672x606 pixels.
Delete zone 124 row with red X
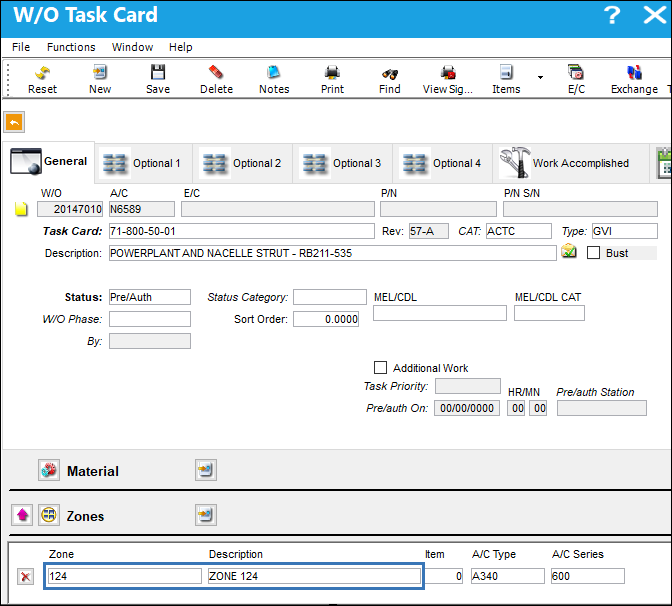(25, 576)
